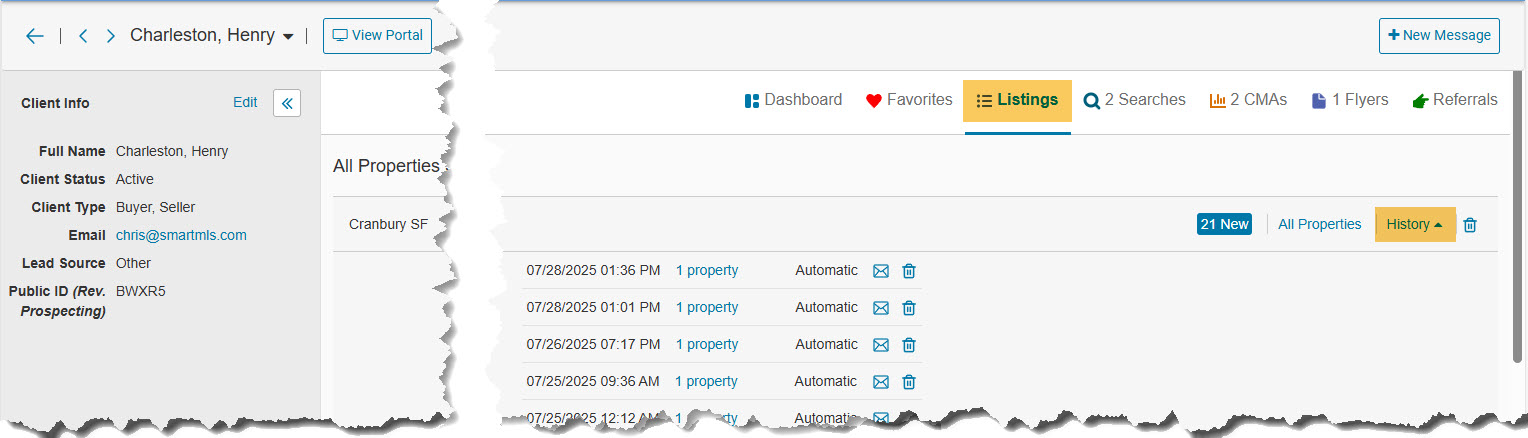Open 1 property link for 07/26/2025 07:17 PM
This screenshot has height=438, width=1528.
[707, 344]
